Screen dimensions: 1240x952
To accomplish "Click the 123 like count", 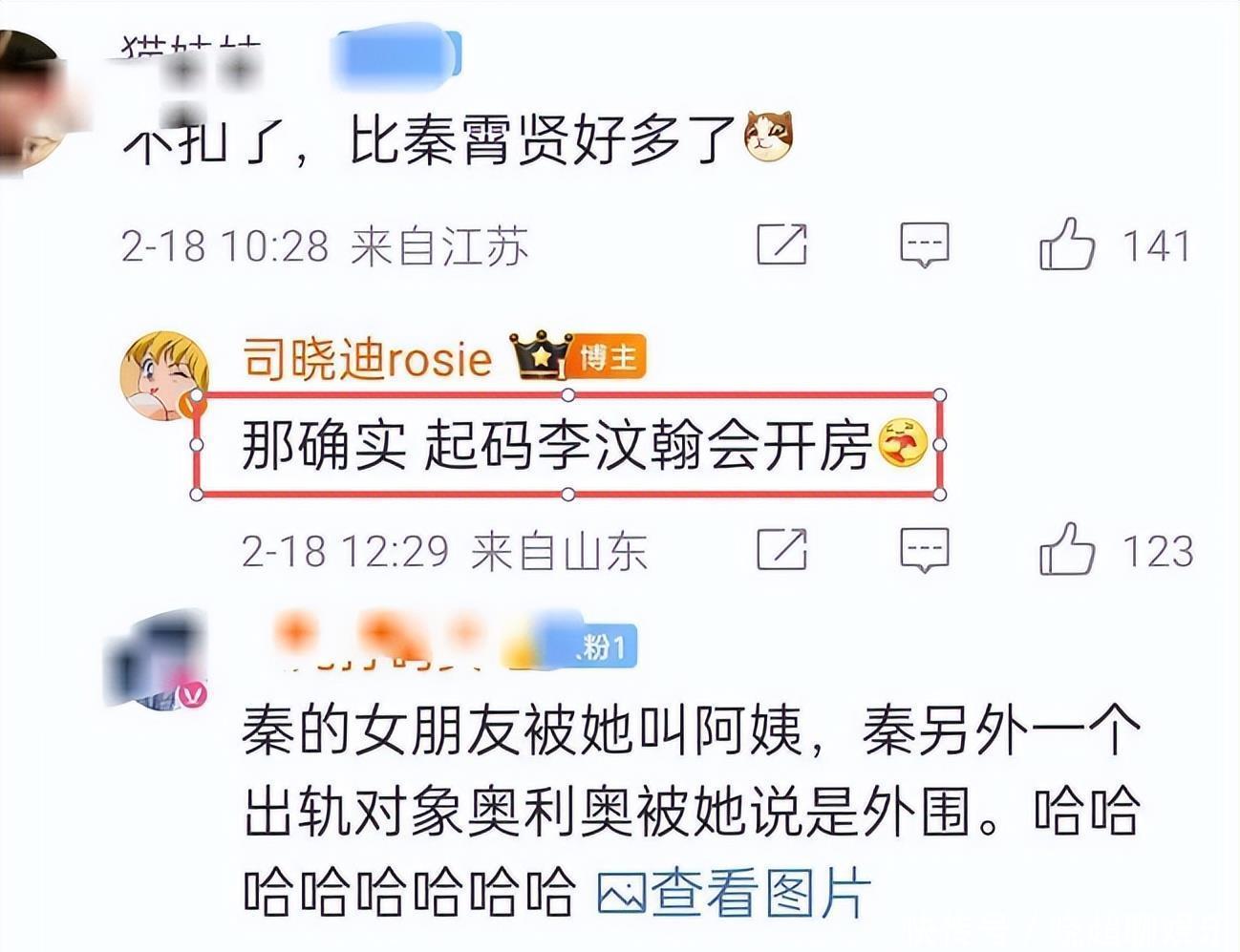I will coord(1157,551).
